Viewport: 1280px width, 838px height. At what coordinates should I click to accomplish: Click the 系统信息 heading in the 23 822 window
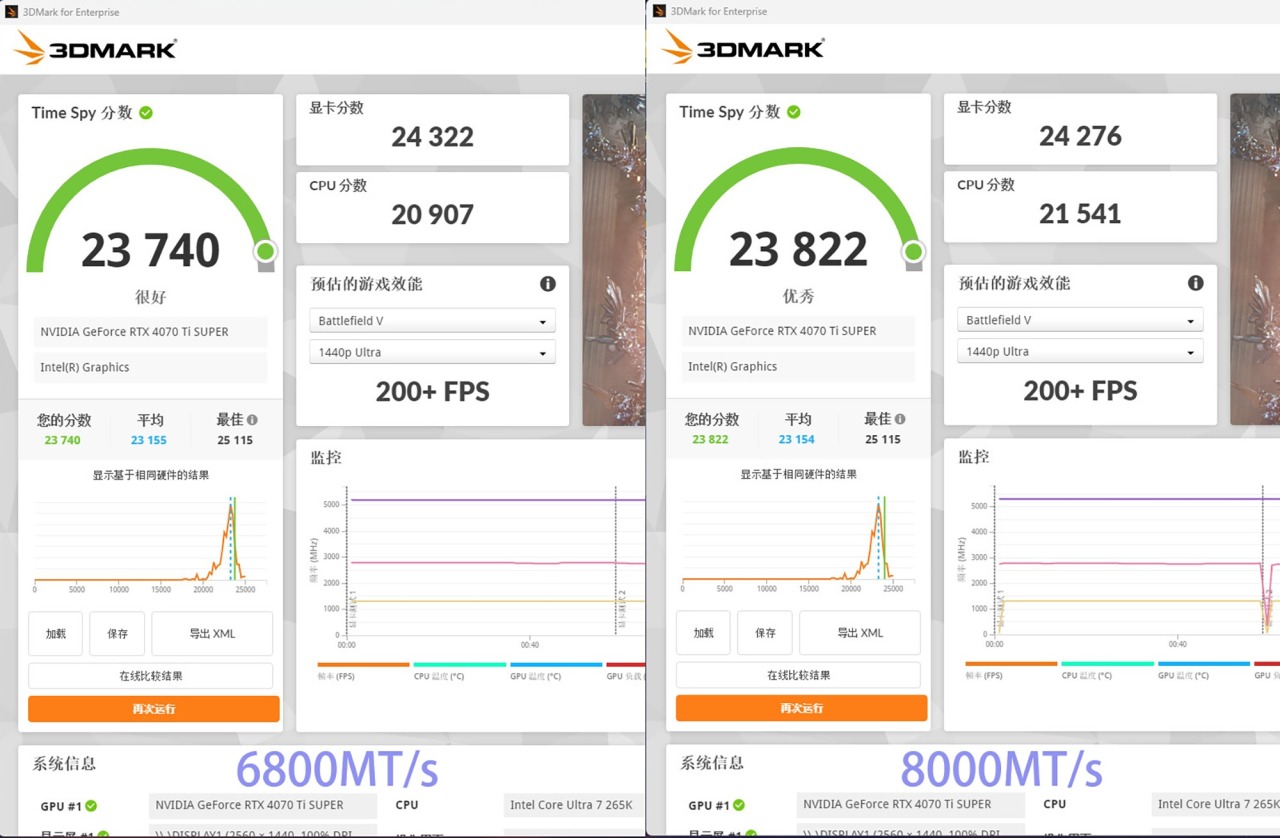pyautogui.click(x=712, y=763)
